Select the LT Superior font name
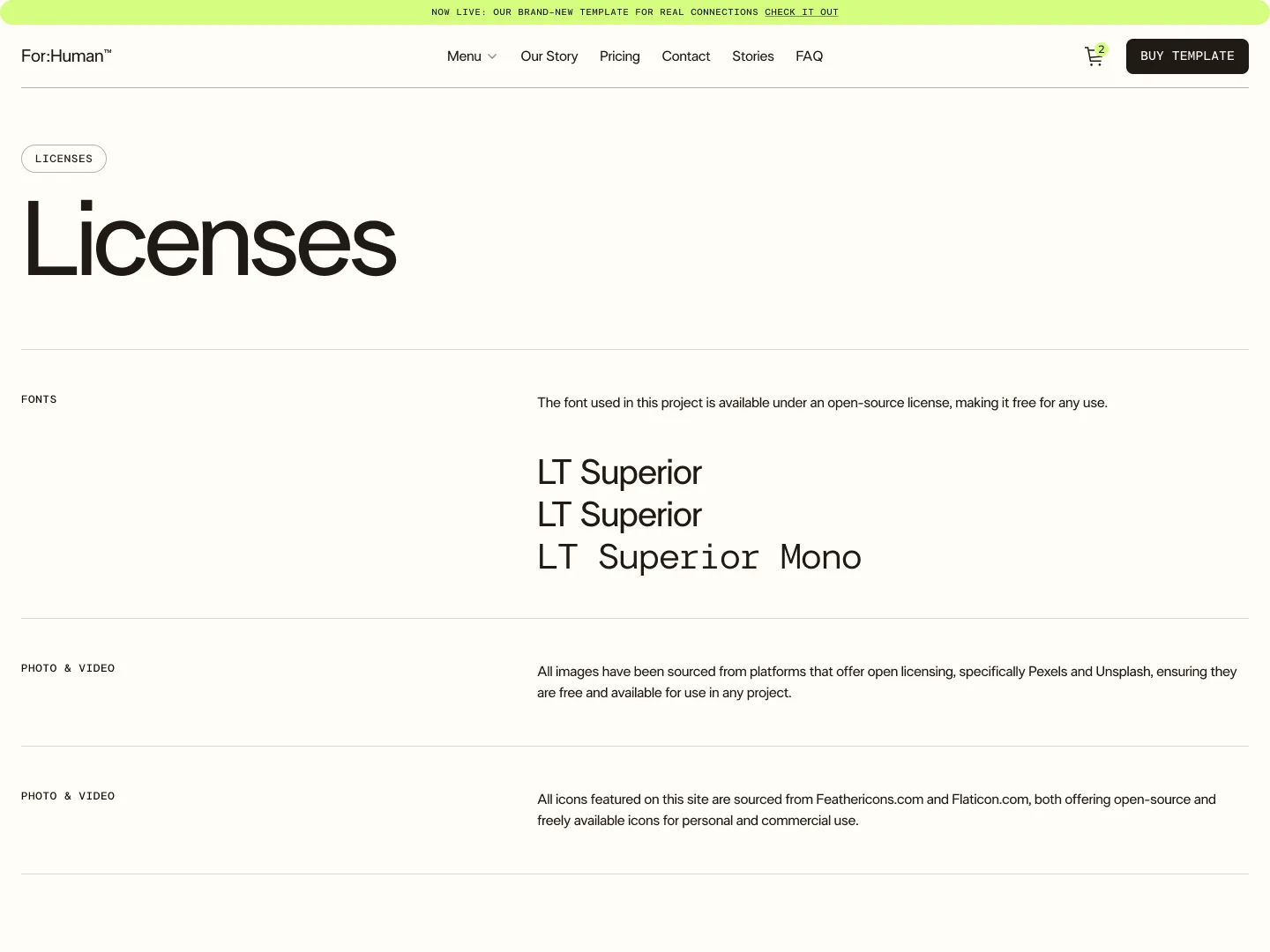 (x=618, y=473)
